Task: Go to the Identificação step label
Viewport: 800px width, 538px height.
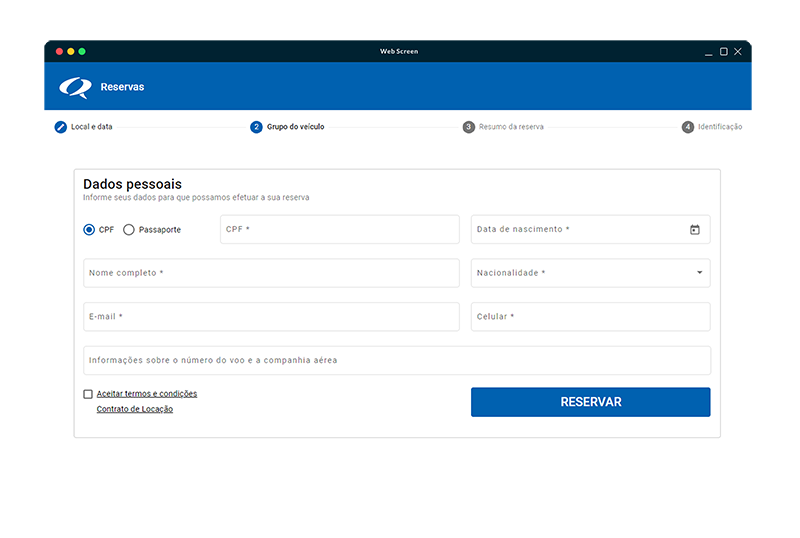Action: click(720, 127)
